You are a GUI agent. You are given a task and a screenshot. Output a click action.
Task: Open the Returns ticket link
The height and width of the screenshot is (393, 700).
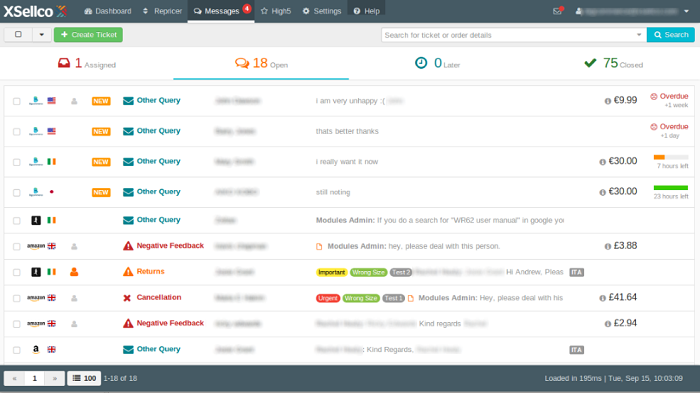tap(150, 272)
